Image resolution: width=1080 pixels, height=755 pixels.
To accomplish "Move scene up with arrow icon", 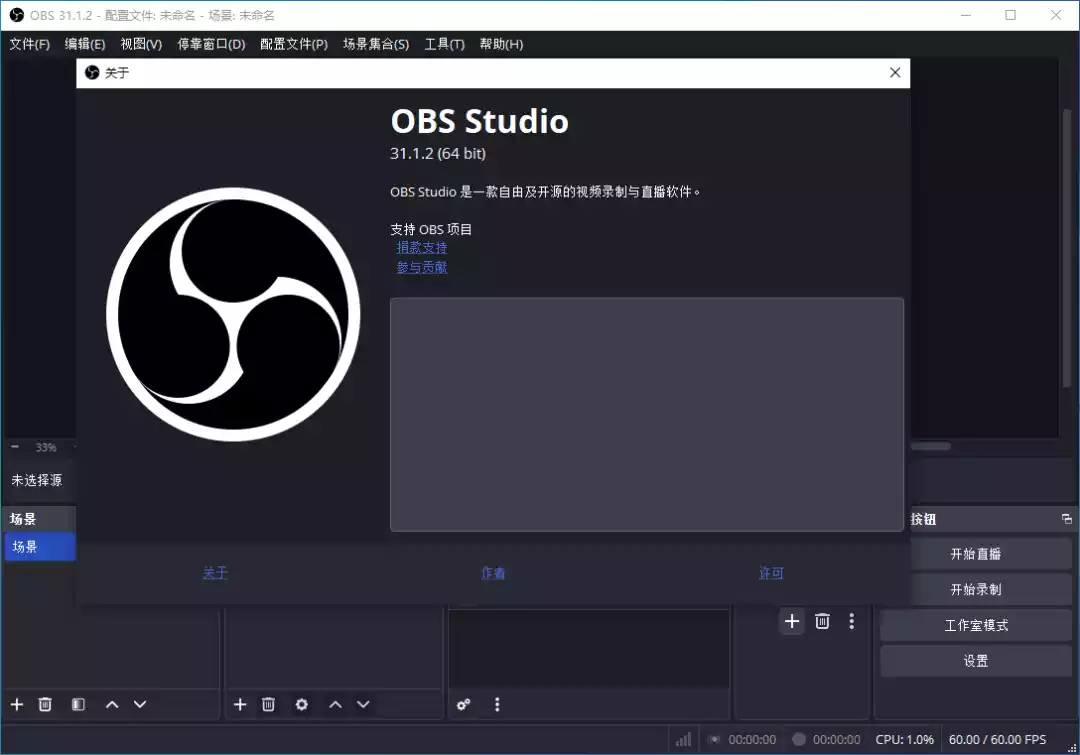I will pyautogui.click(x=112, y=704).
